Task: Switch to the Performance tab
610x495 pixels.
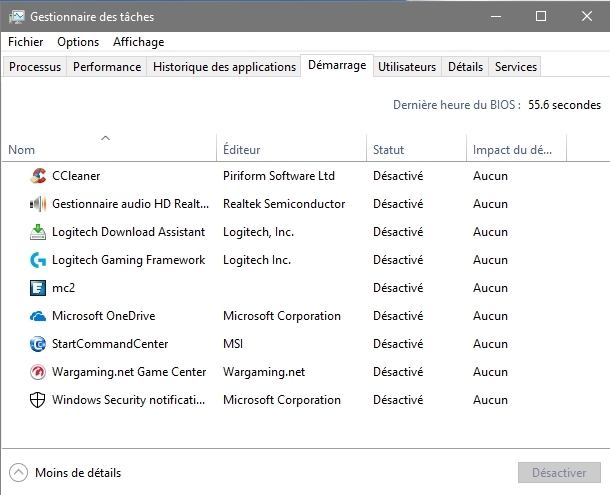Action: (x=107, y=67)
